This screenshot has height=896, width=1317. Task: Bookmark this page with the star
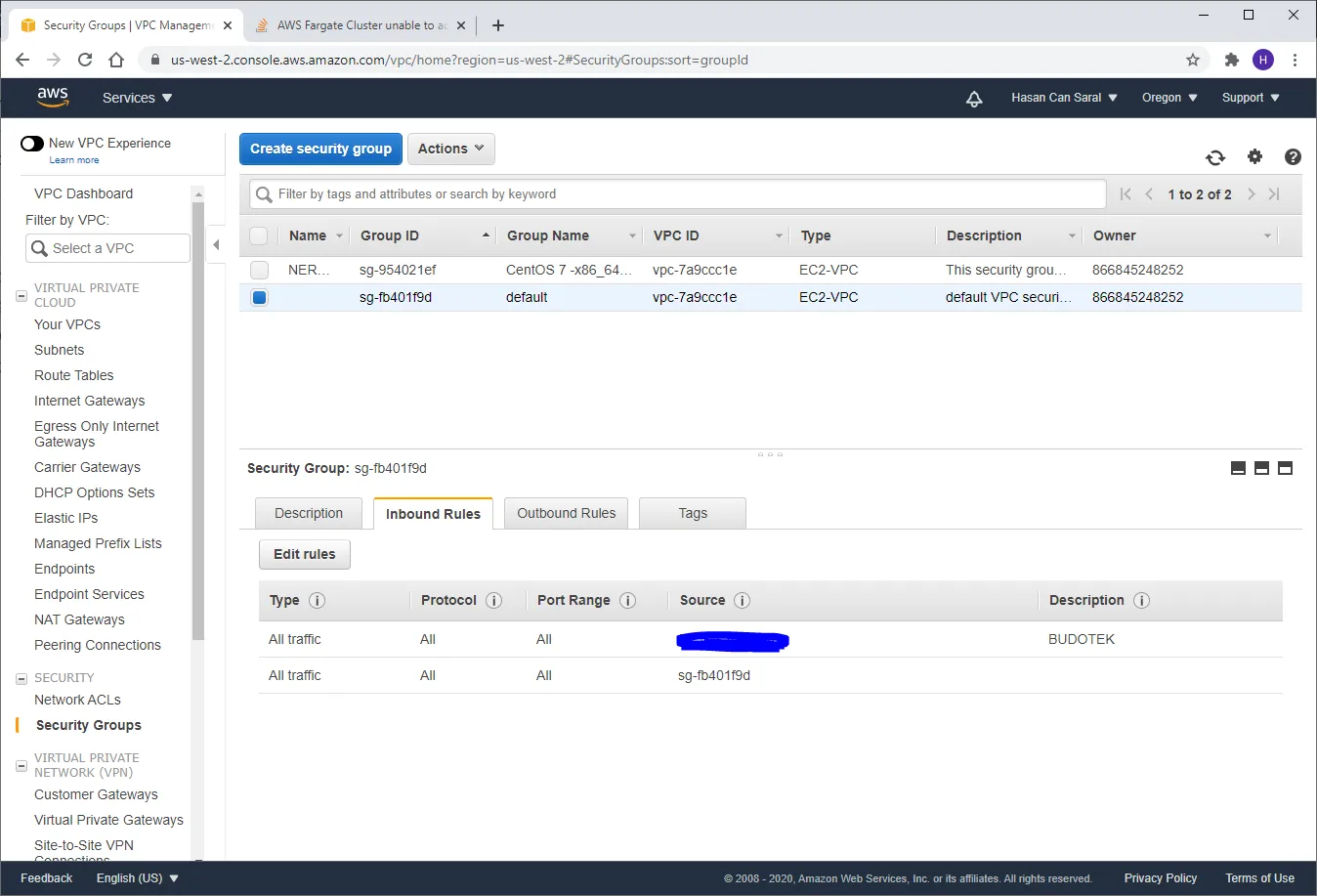tap(1193, 60)
